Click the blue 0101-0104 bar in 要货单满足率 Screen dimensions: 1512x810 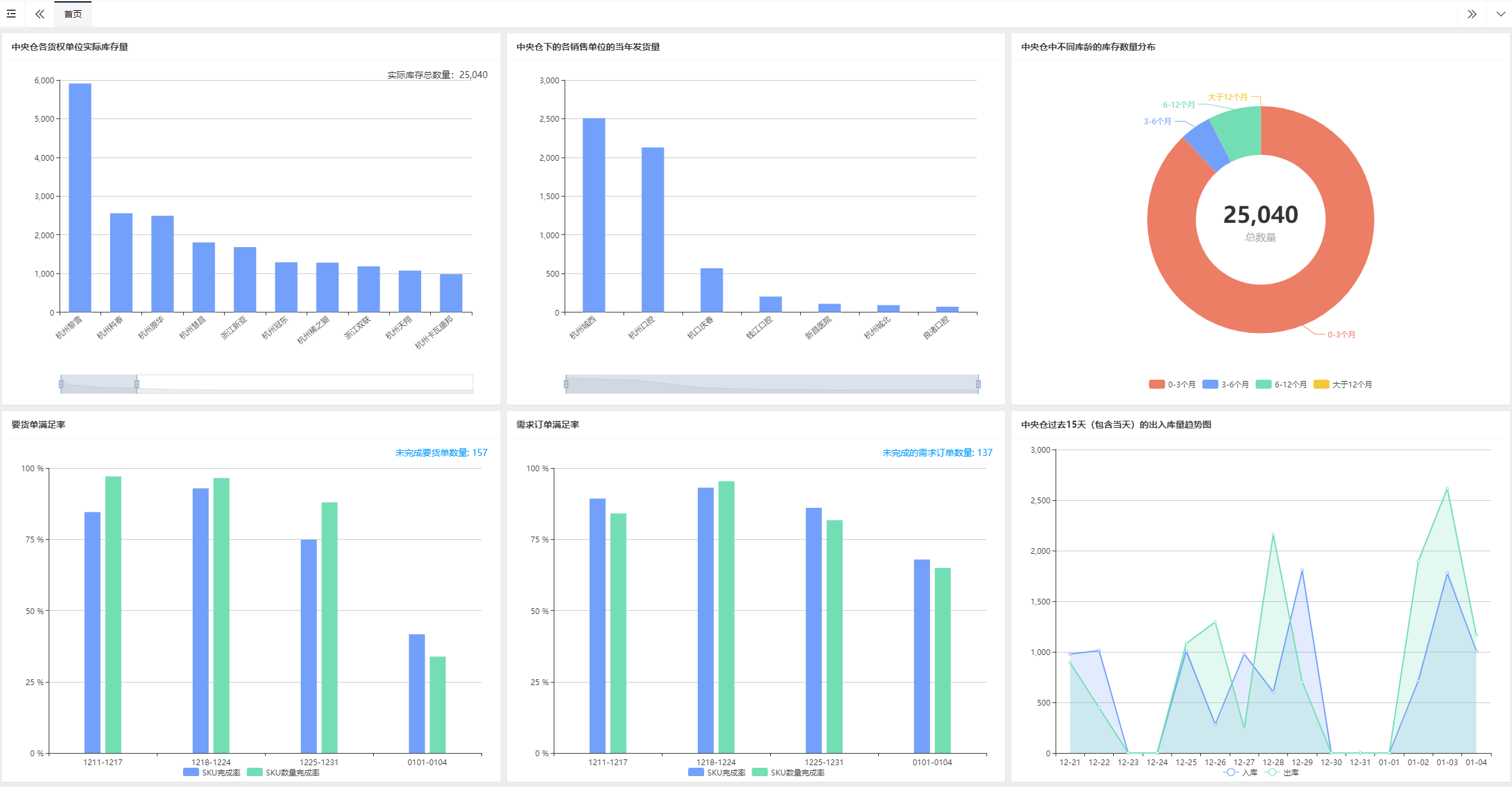[417, 693]
